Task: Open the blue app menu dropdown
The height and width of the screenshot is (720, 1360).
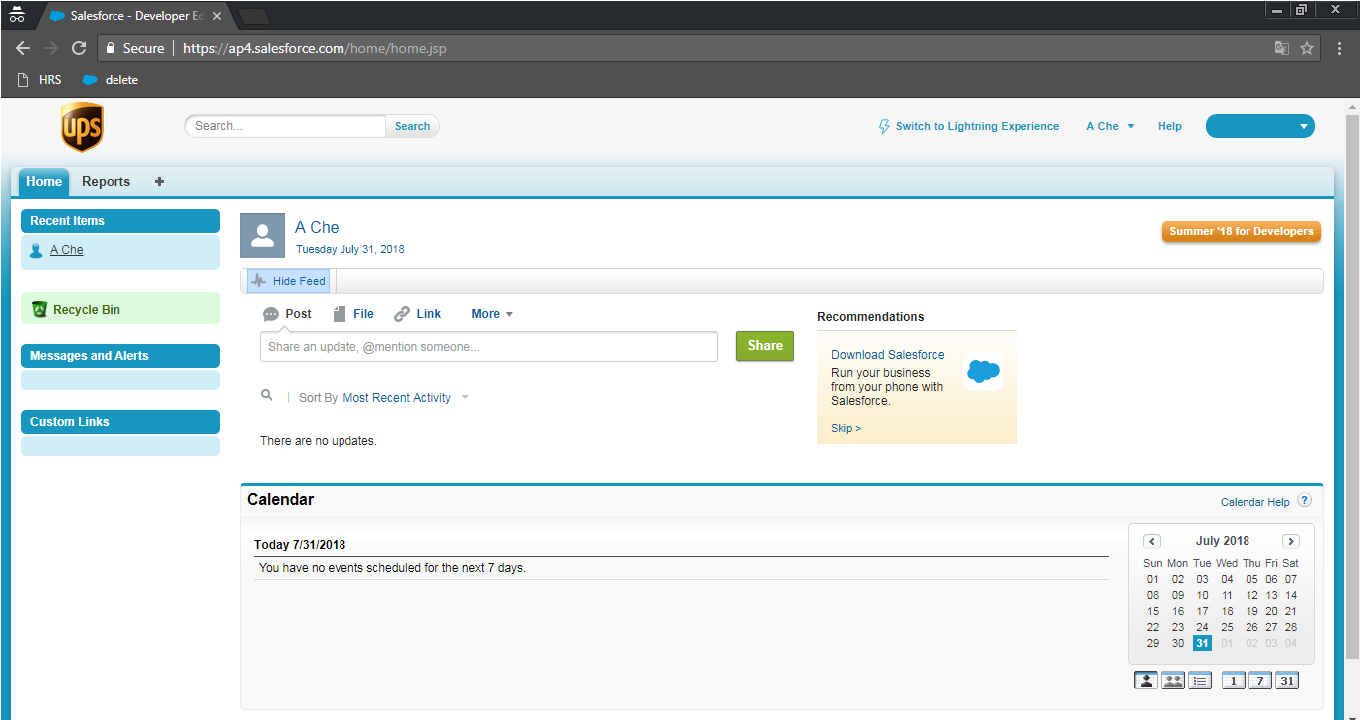Action: pos(1260,126)
